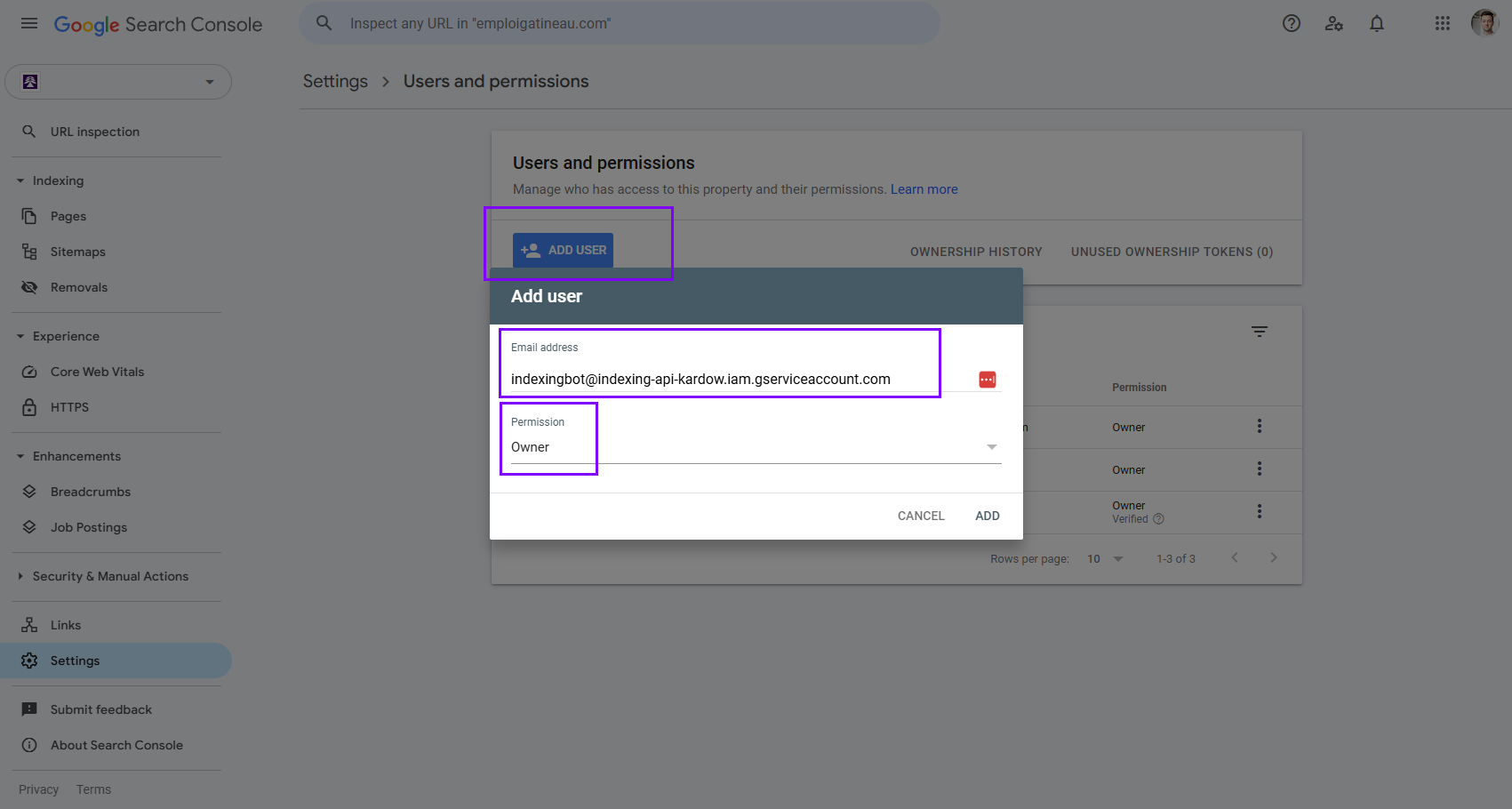This screenshot has height=809, width=1512.
Task: Open the three-dot menu on the first owner row
Action: [x=1260, y=427]
